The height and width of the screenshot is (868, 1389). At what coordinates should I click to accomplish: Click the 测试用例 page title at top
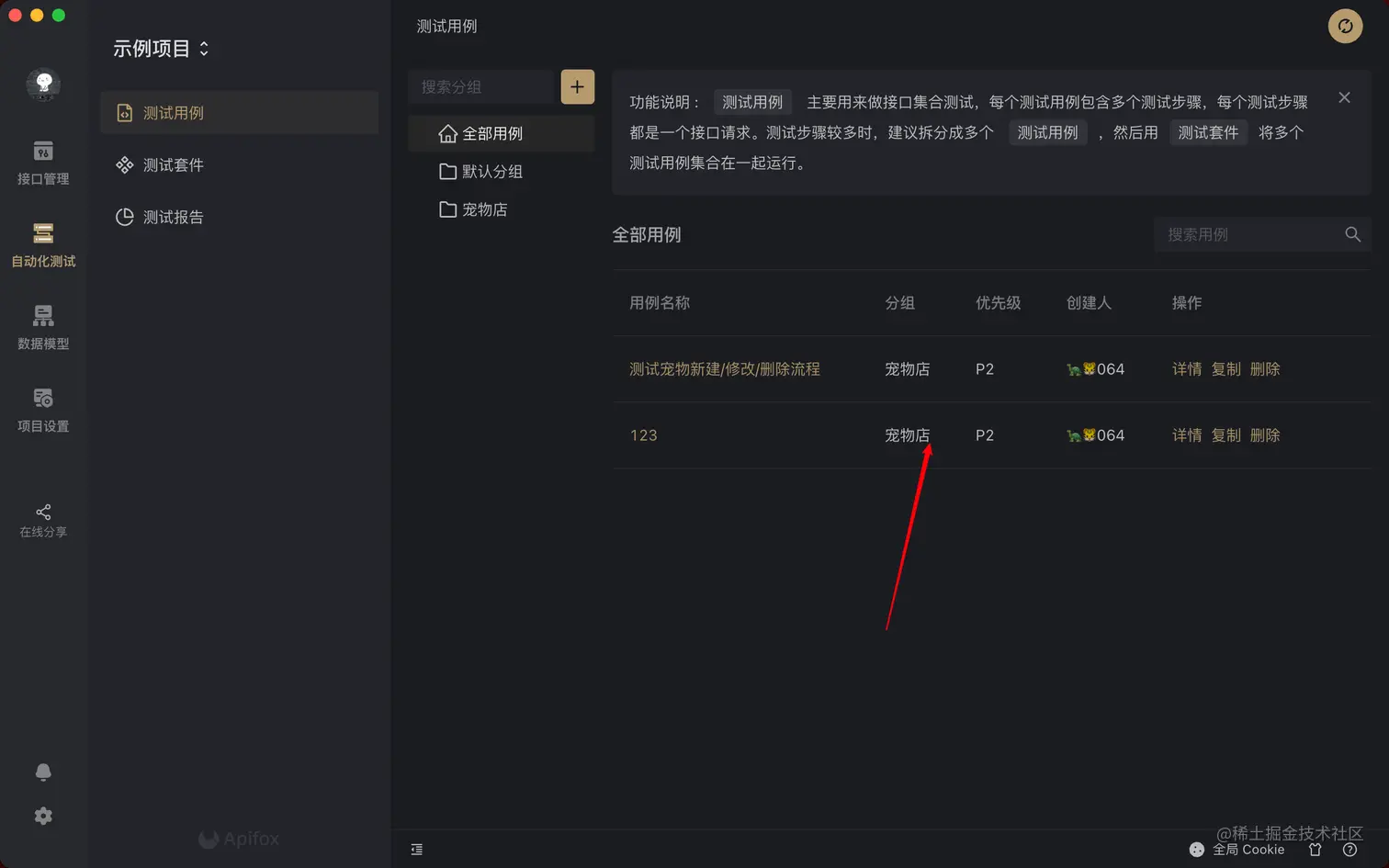[446, 27]
